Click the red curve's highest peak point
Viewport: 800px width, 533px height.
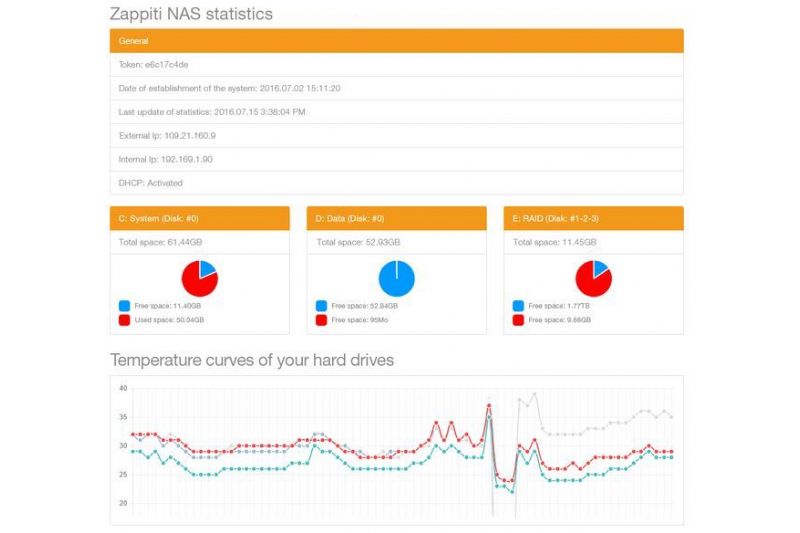point(489,406)
